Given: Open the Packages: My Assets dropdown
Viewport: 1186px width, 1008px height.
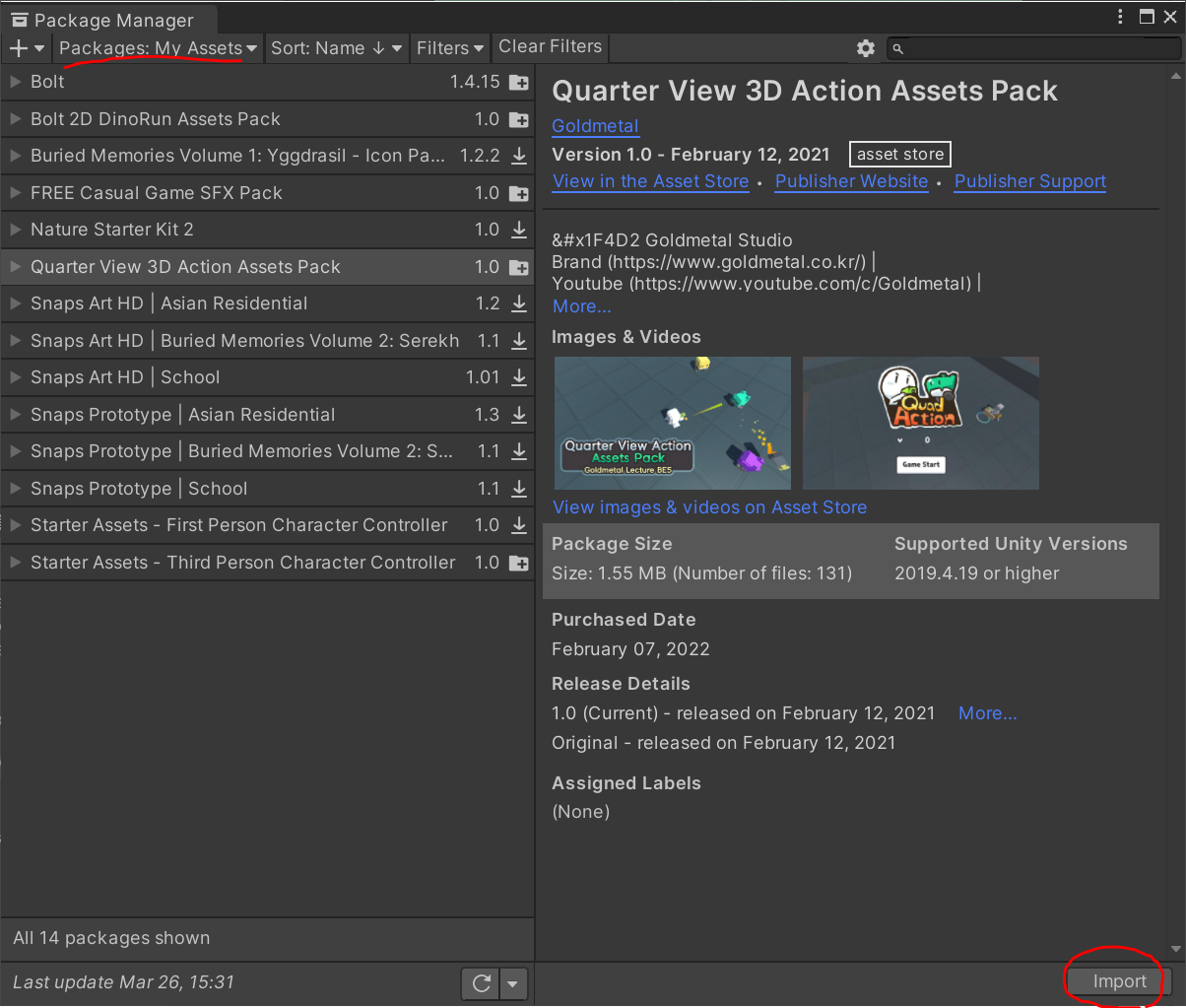Looking at the screenshot, I should [158, 48].
